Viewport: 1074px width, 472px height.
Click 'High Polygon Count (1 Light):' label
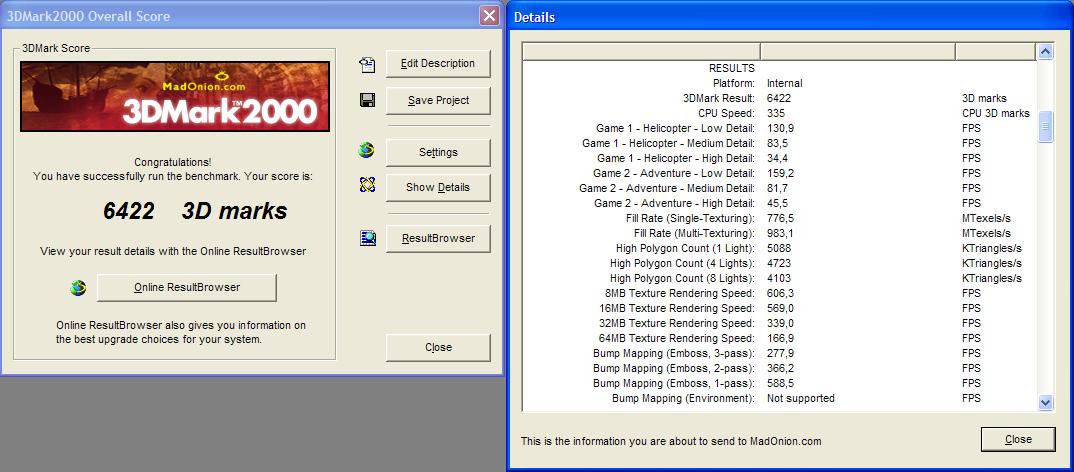click(686, 249)
